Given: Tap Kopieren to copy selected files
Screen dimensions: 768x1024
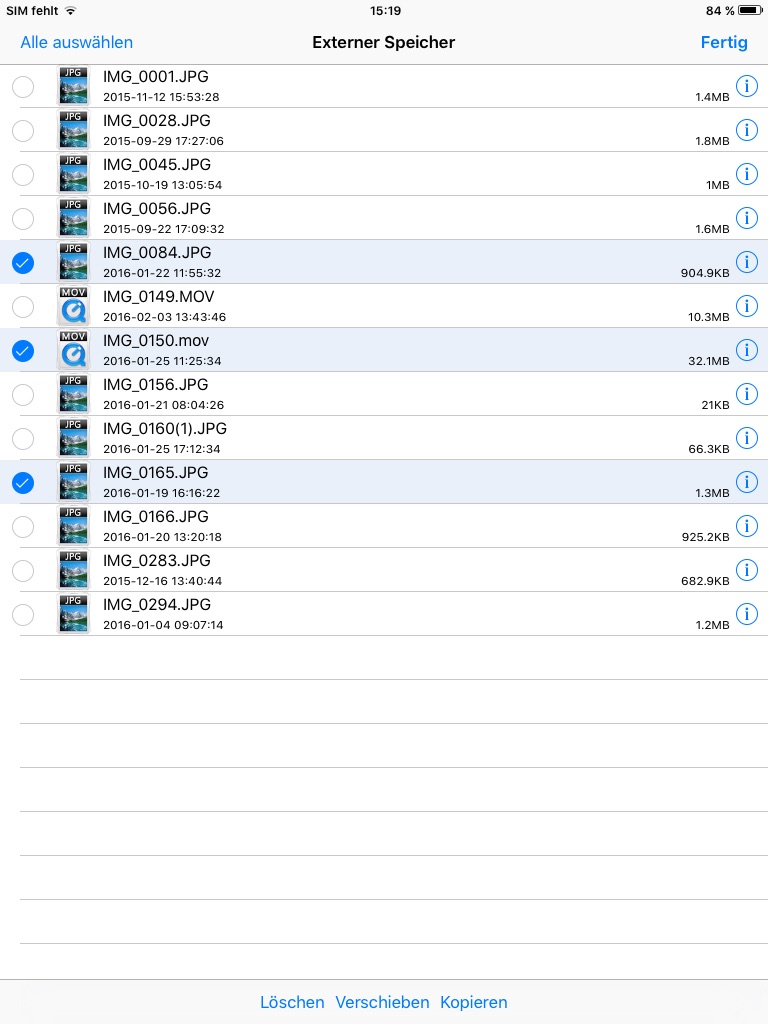Looking at the screenshot, I should tap(473, 1002).
